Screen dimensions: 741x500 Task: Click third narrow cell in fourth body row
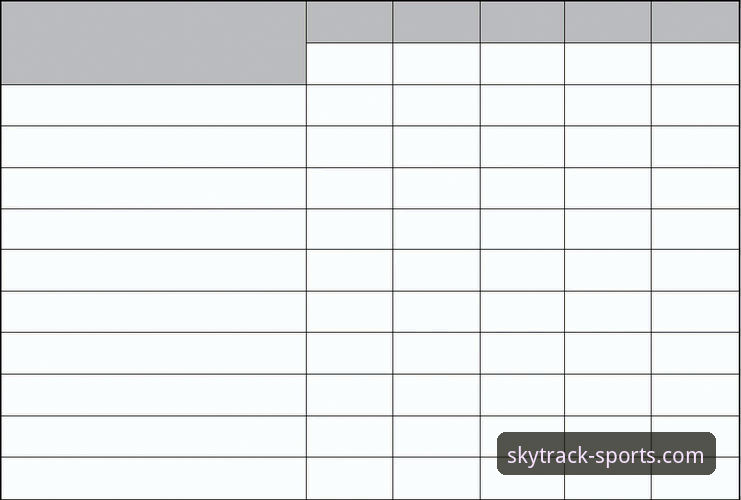coord(522,229)
